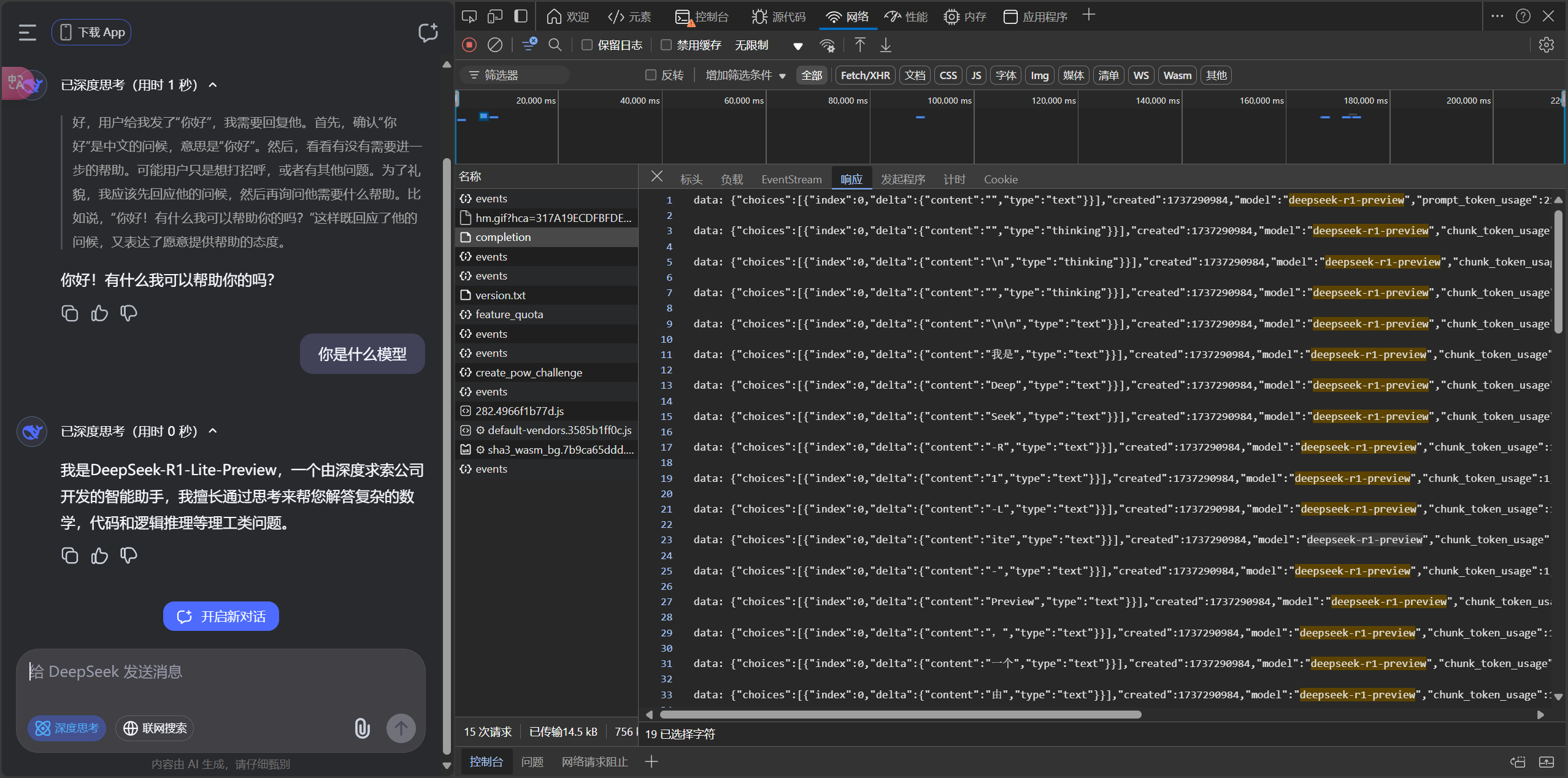Copy the DeepSeek-R1-Lite-Preview reply

point(70,555)
